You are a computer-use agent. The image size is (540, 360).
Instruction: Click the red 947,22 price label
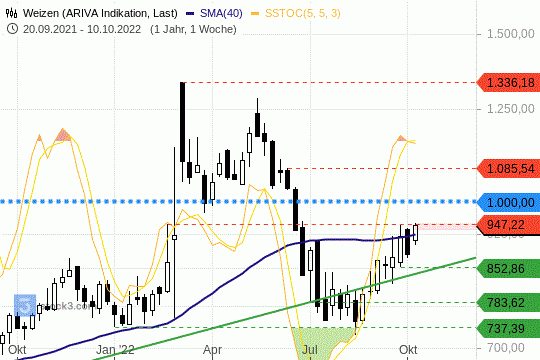[508, 225]
